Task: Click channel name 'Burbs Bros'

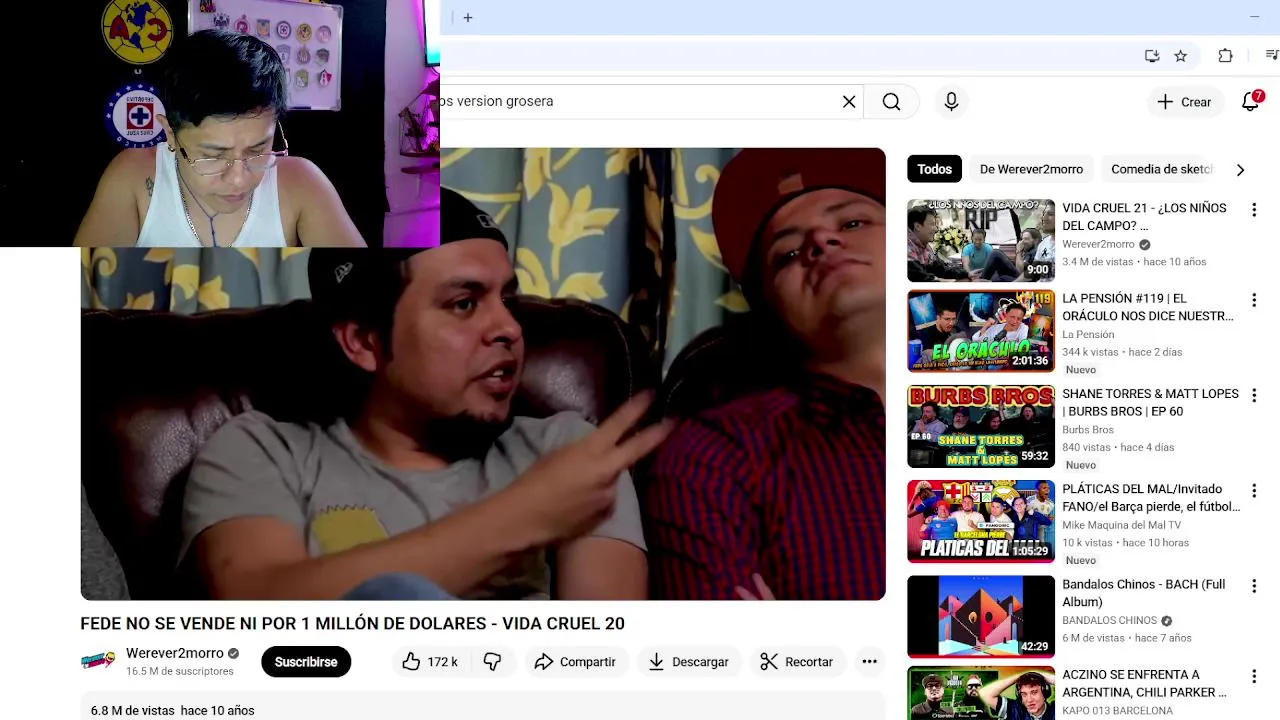Action: tap(1088, 429)
